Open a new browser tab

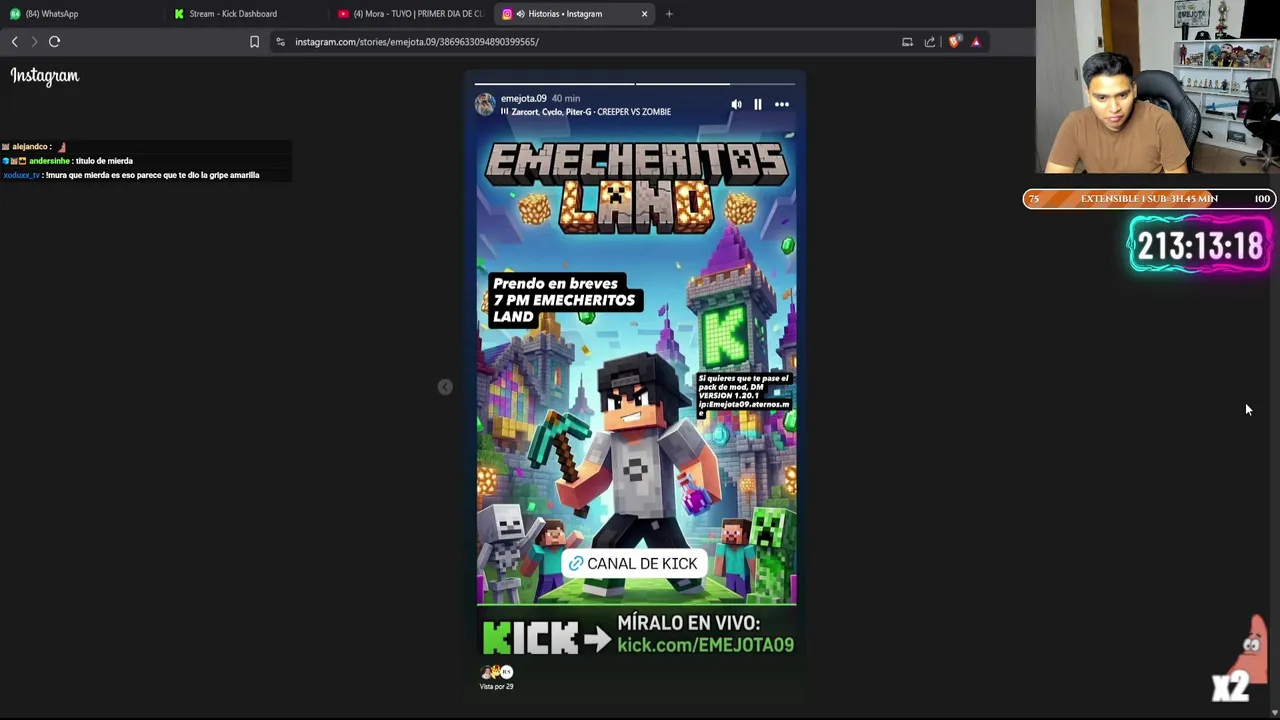click(x=669, y=14)
